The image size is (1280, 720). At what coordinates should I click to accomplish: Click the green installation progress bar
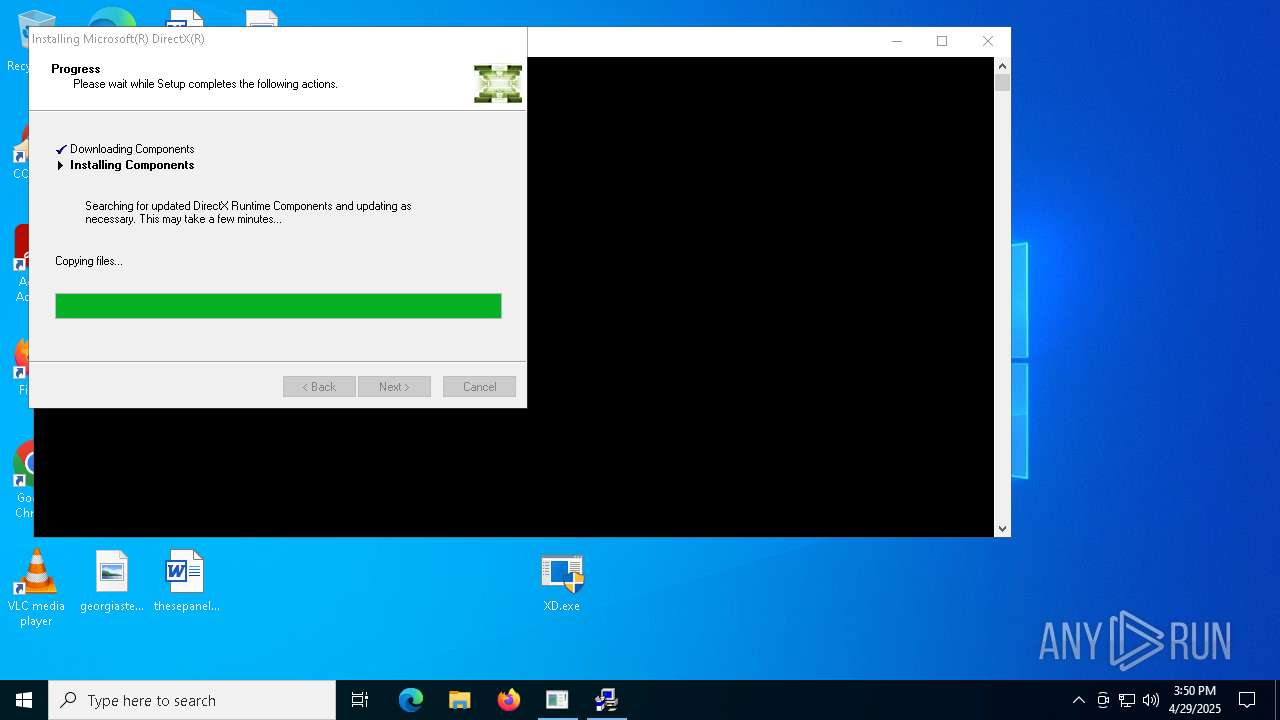pos(278,306)
